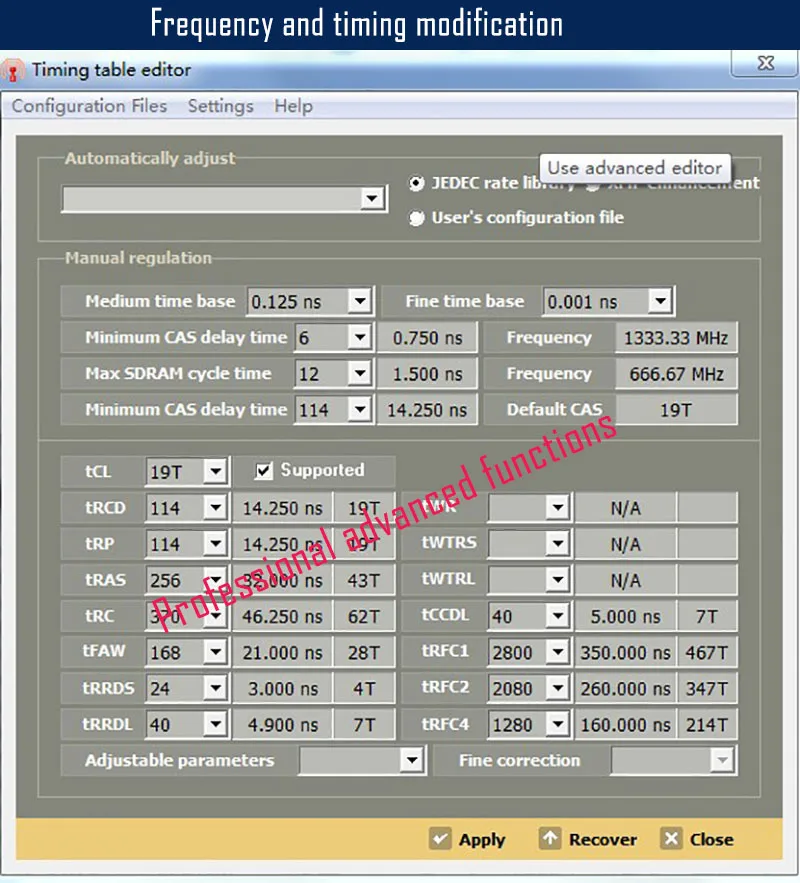
Task: Close the Timing table editor window
Action: pyautogui.click(x=765, y=63)
